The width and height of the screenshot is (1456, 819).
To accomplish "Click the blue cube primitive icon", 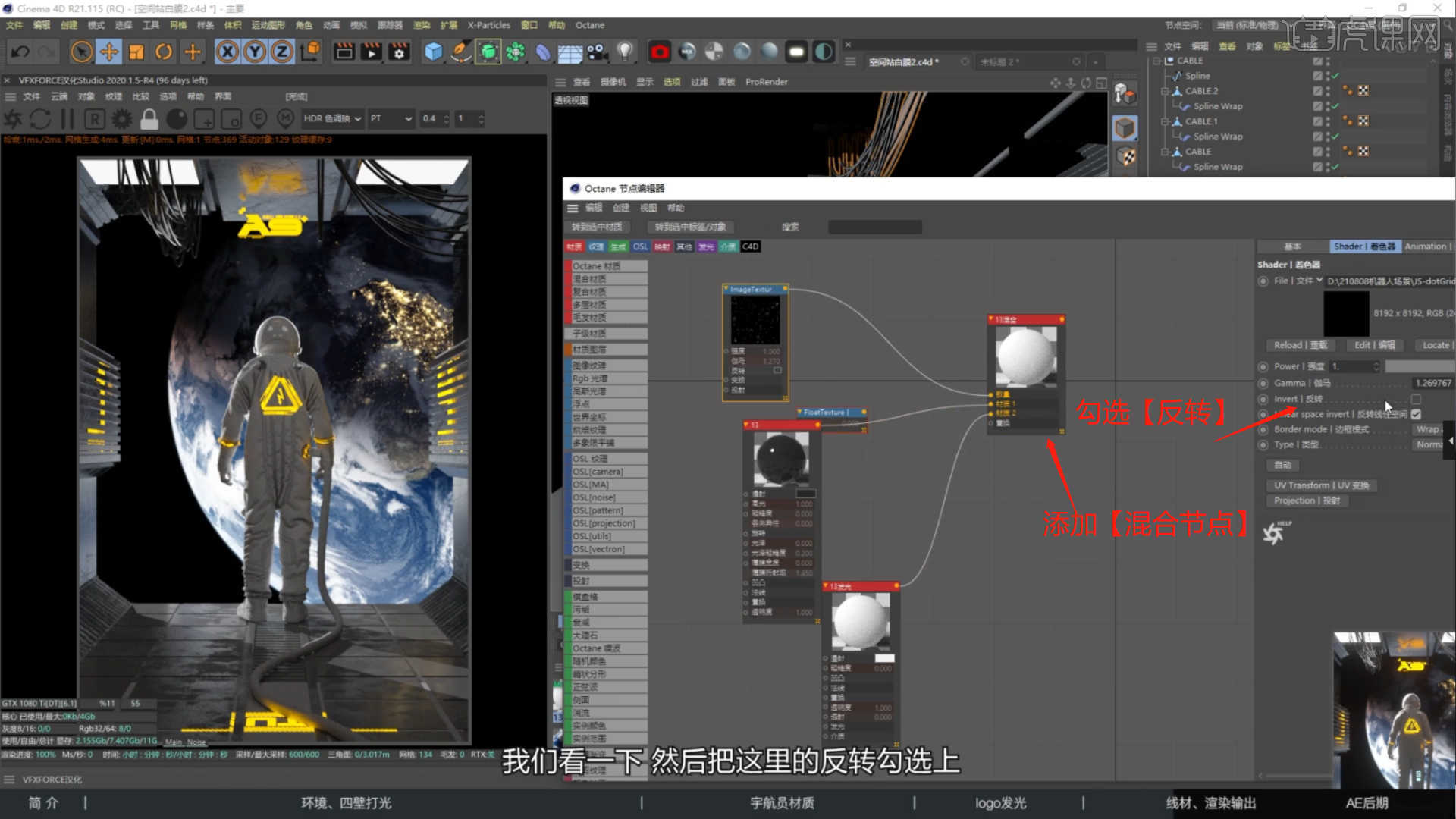I will coord(433,52).
